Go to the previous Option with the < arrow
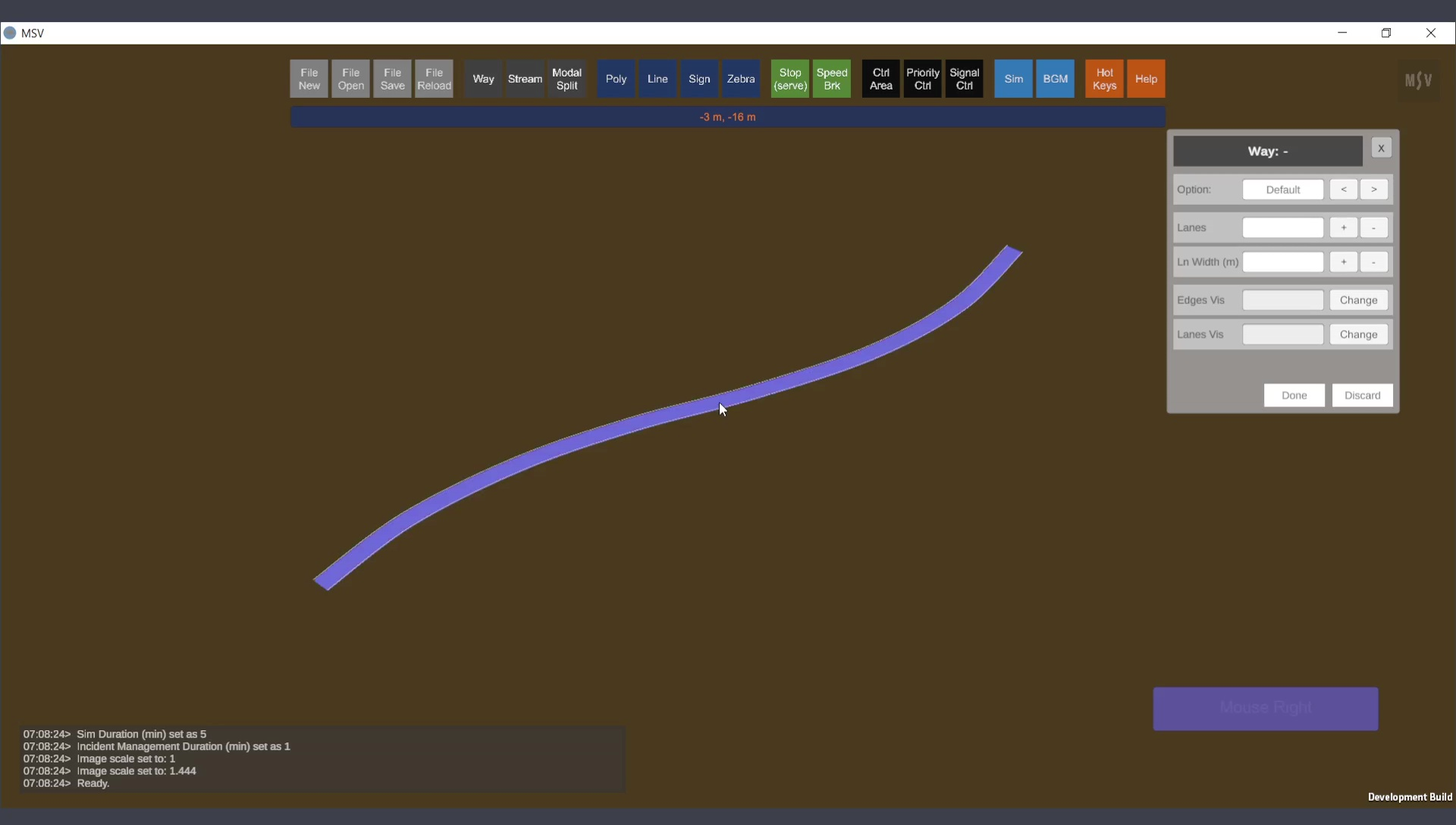1456x825 pixels. (x=1343, y=190)
